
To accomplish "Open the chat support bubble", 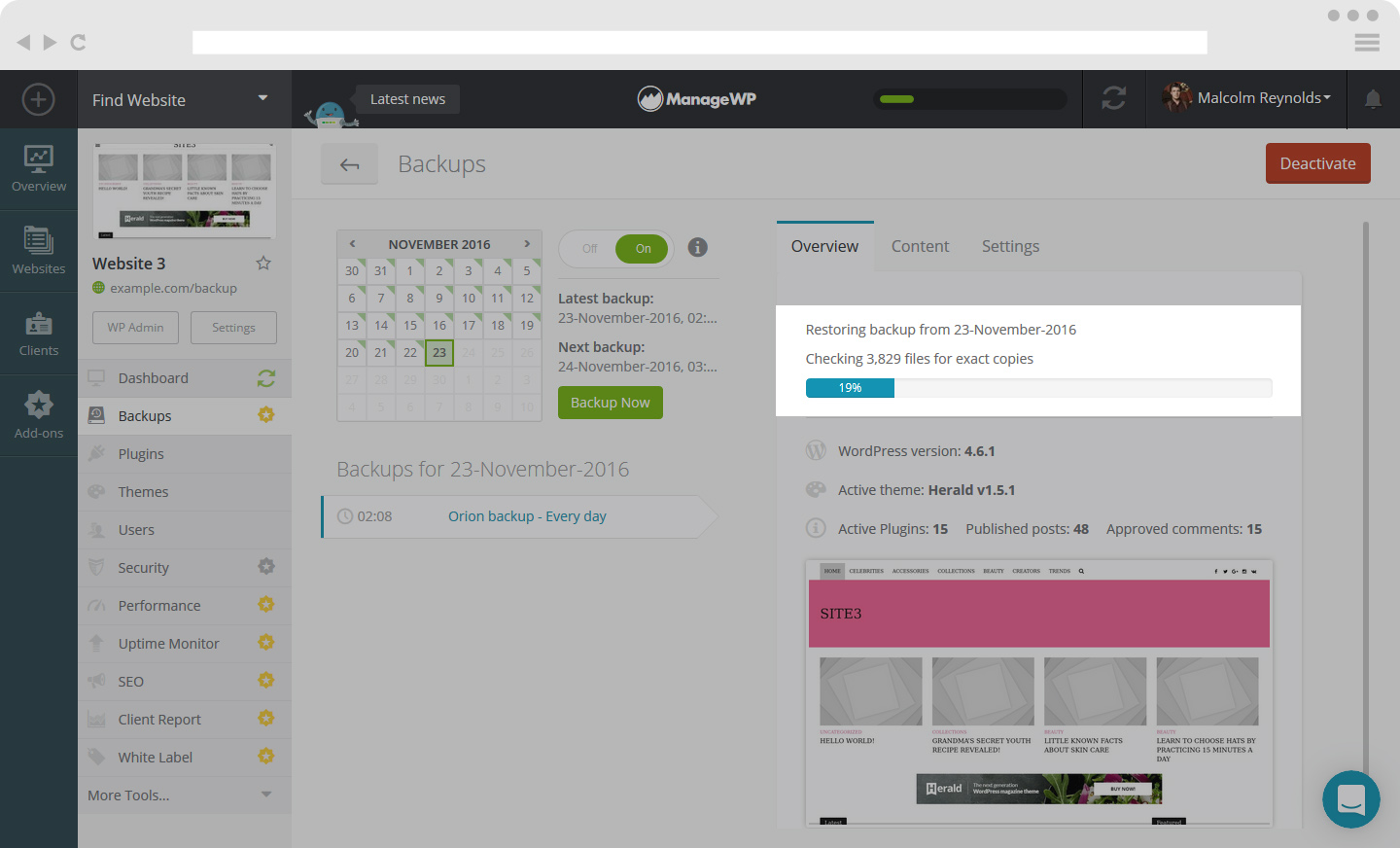I will coord(1350,799).
